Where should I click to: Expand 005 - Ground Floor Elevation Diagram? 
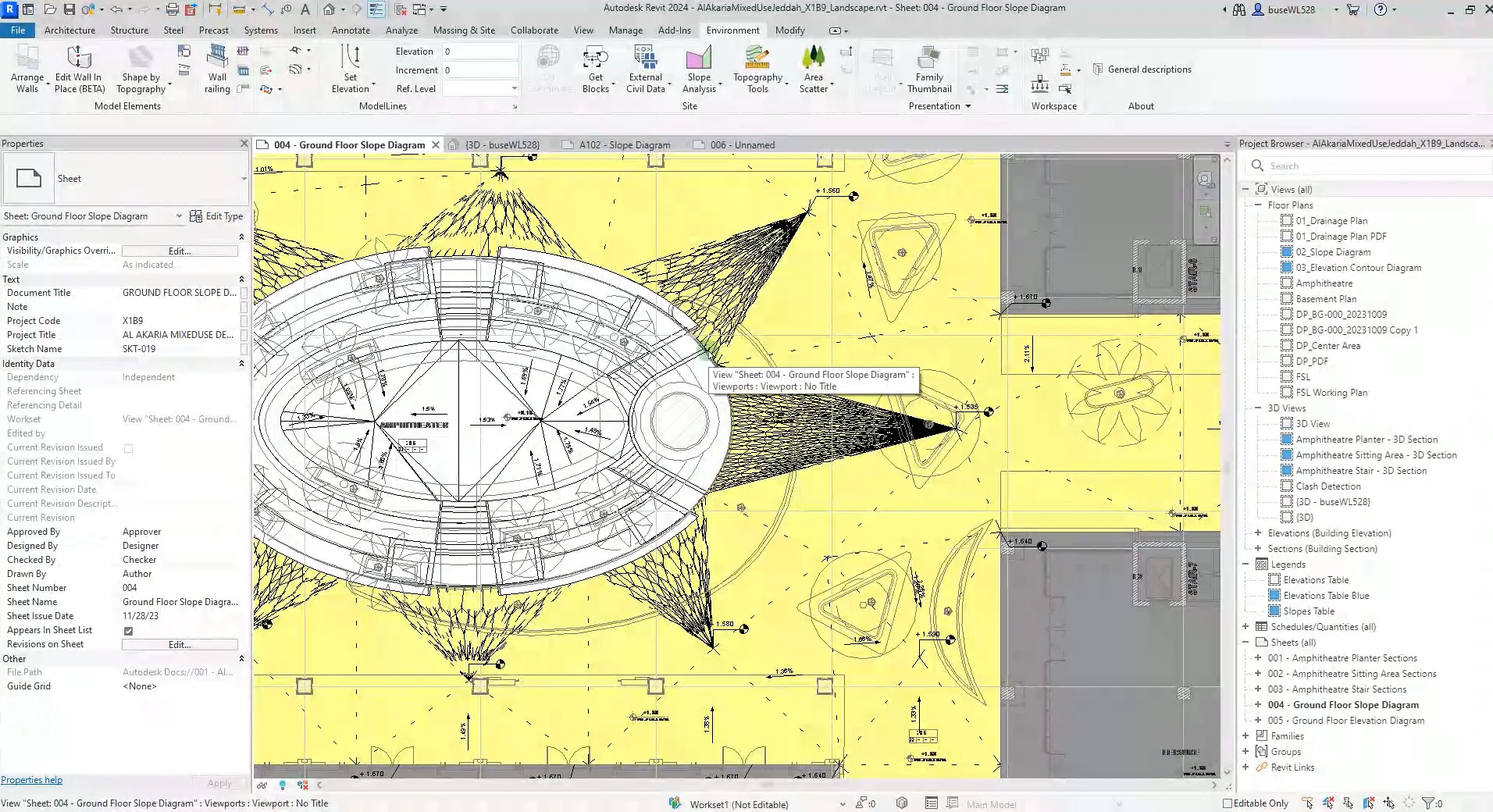[x=1260, y=720]
